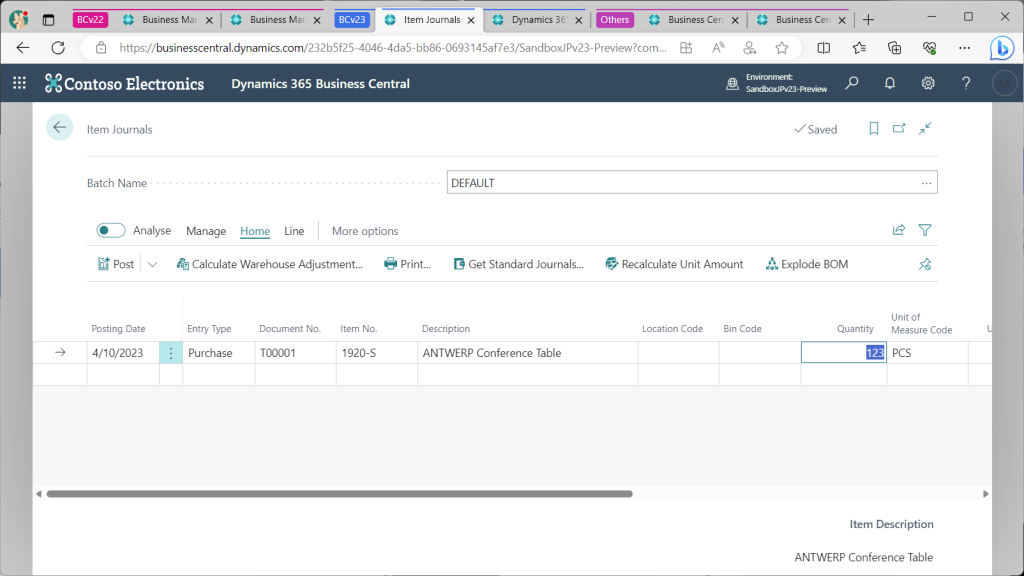1024x576 pixels.
Task: Click the Bin Code column header
Action: pyautogui.click(x=742, y=328)
